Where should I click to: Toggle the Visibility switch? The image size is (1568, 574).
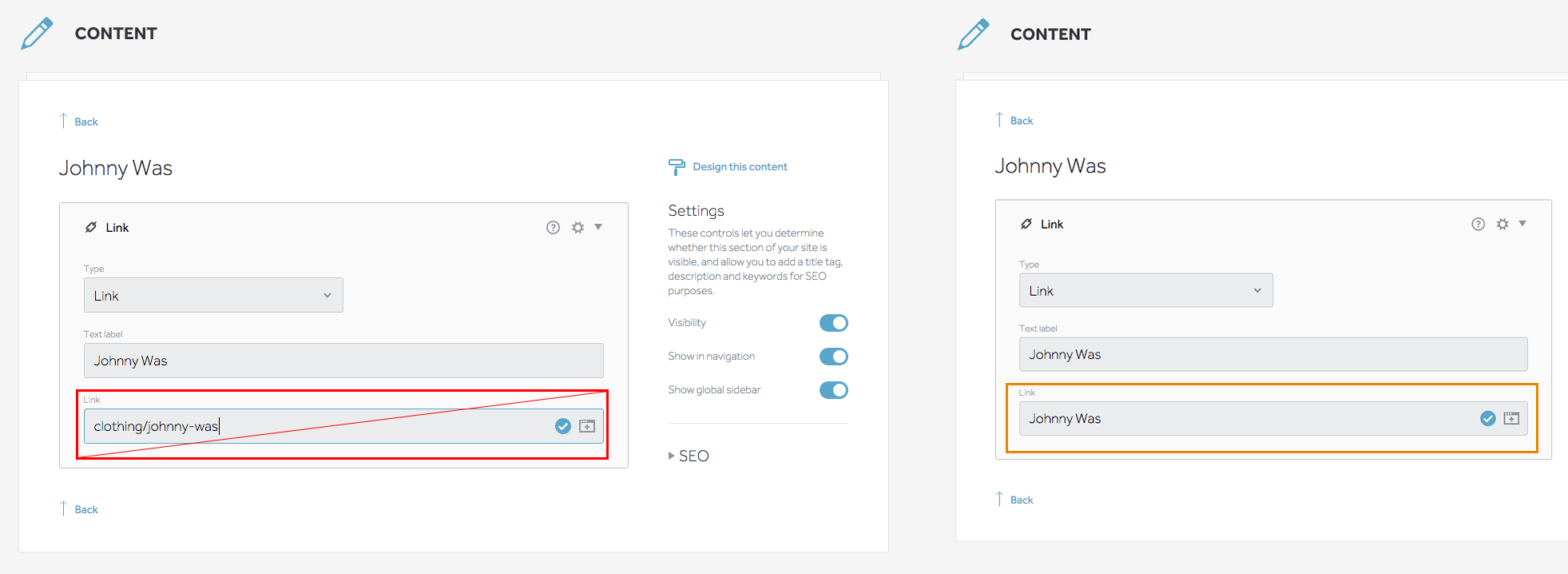coord(833,323)
